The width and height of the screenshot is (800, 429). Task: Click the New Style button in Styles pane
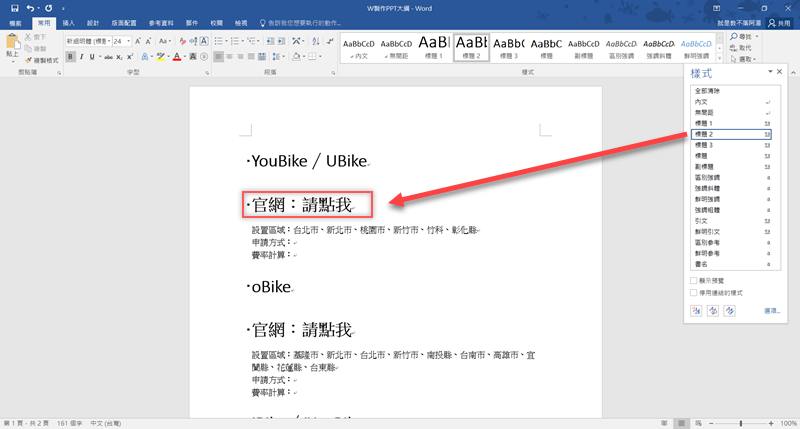(696, 311)
